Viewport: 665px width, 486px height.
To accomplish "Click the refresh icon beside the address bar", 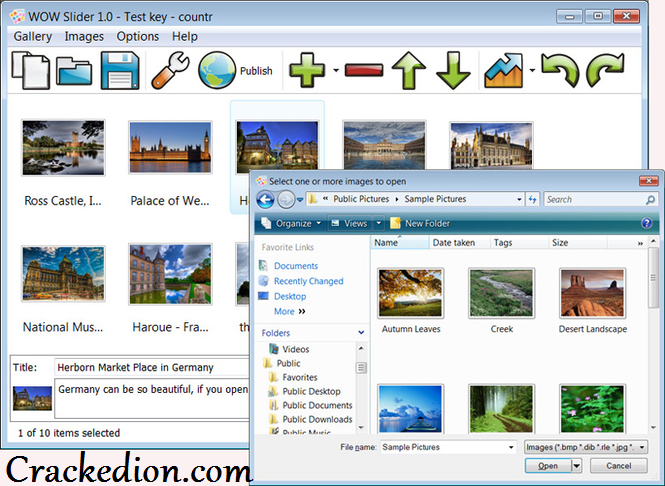I will click(x=532, y=199).
